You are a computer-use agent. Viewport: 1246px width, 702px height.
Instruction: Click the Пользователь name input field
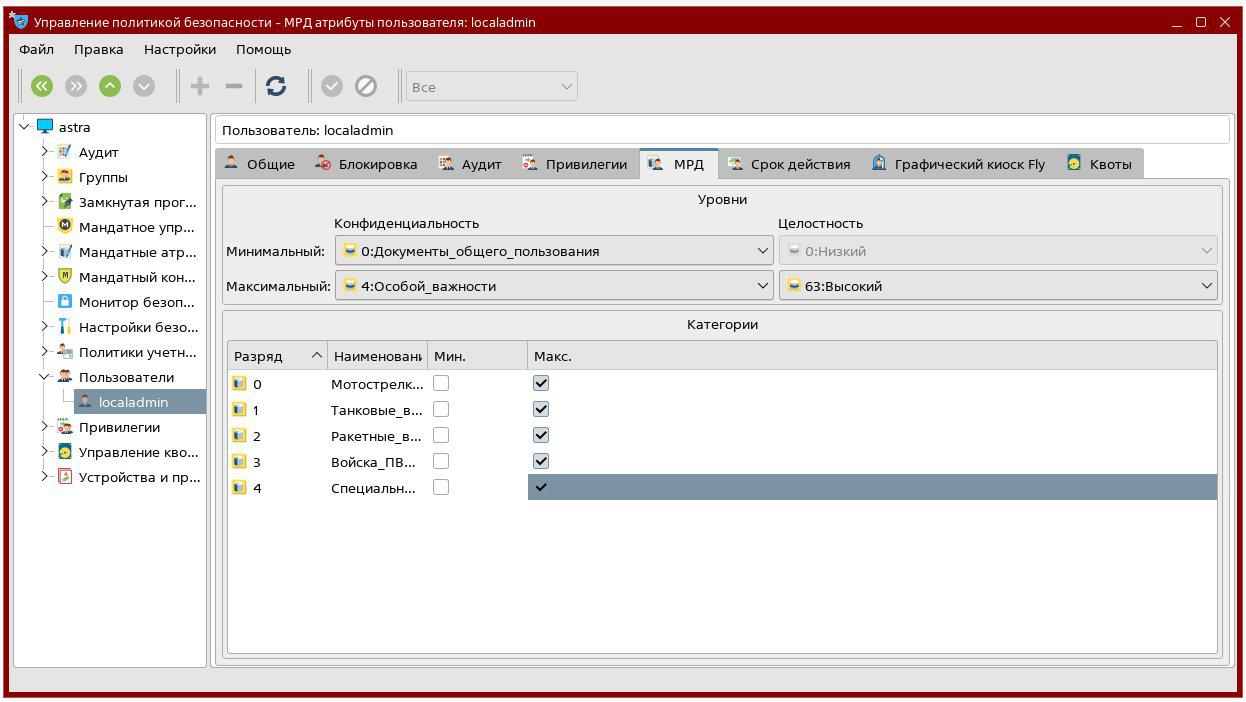point(720,130)
